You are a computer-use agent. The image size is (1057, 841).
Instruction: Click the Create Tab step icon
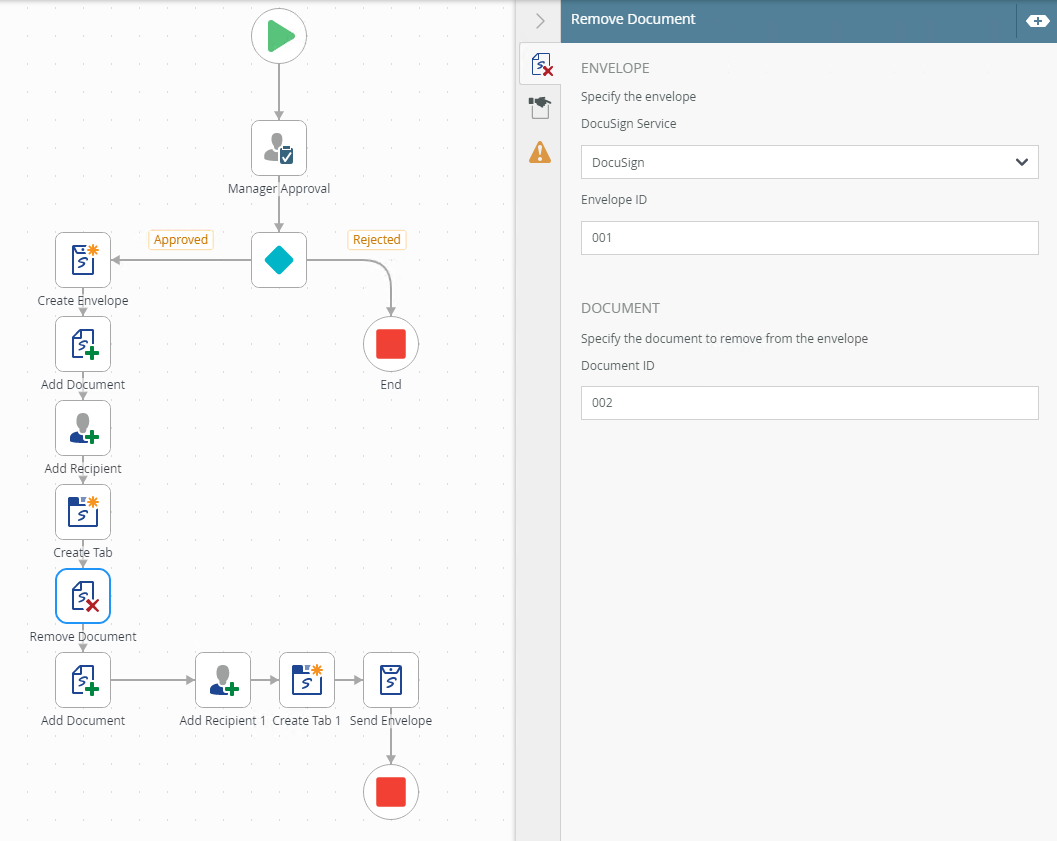pos(83,512)
